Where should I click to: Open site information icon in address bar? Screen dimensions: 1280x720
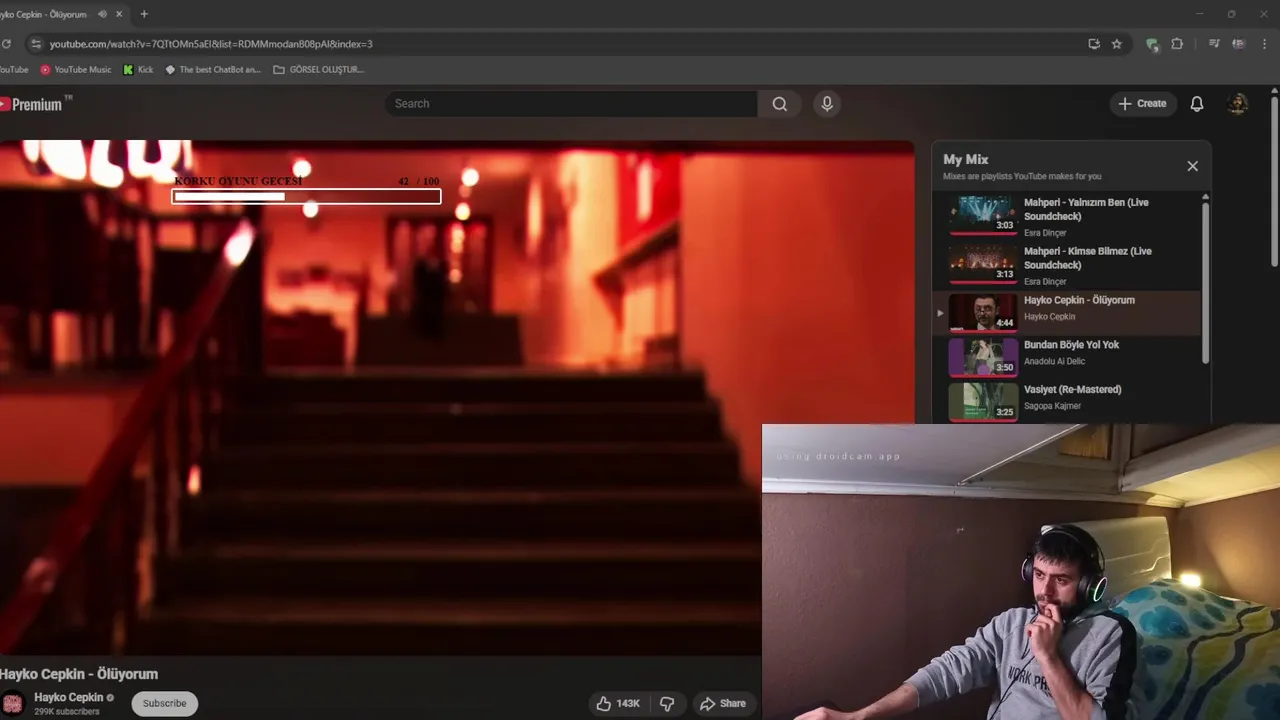click(36, 44)
